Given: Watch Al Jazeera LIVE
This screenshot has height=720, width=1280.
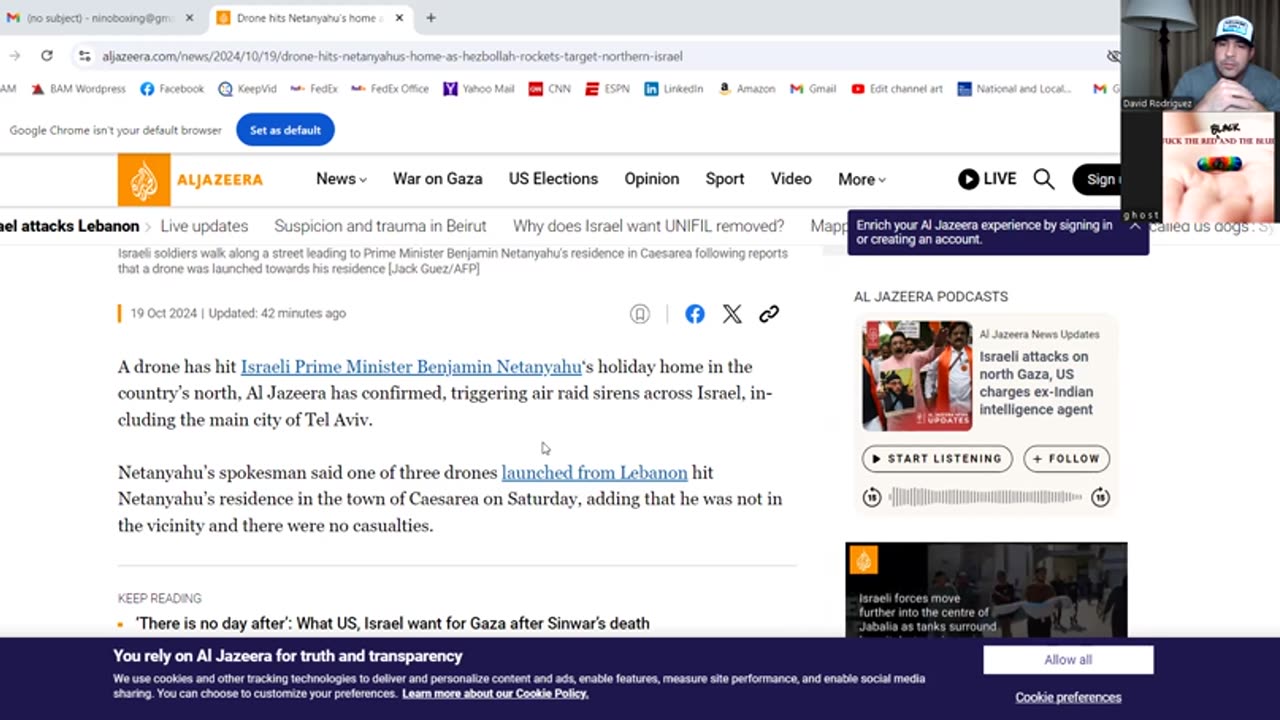Looking at the screenshot, I should tap(987, 179).
